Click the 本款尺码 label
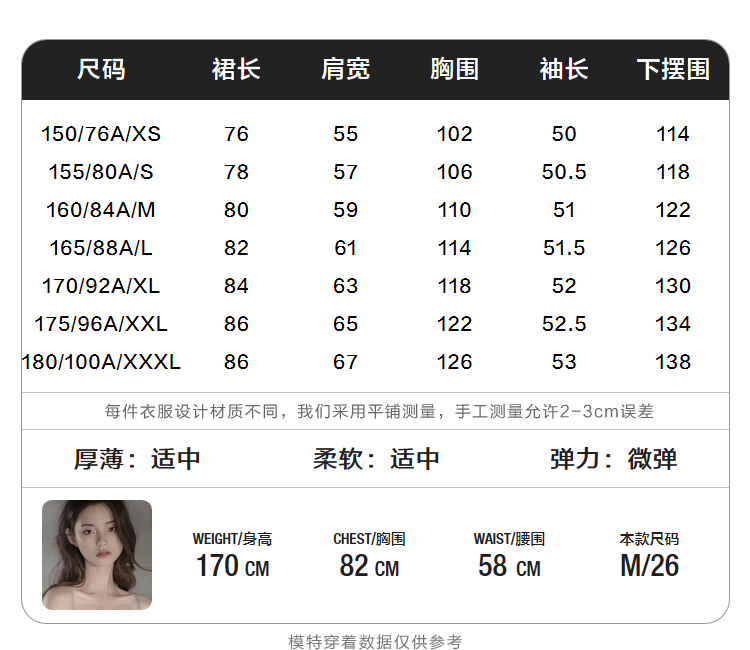This screenshot has height=650, width=750. (649, 539)
